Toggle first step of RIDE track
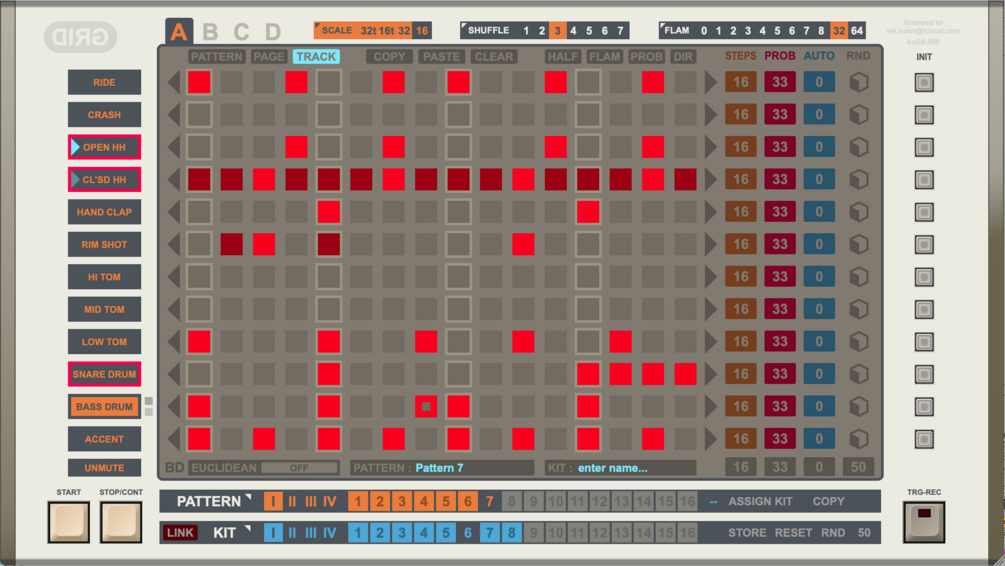 [199, 82]
